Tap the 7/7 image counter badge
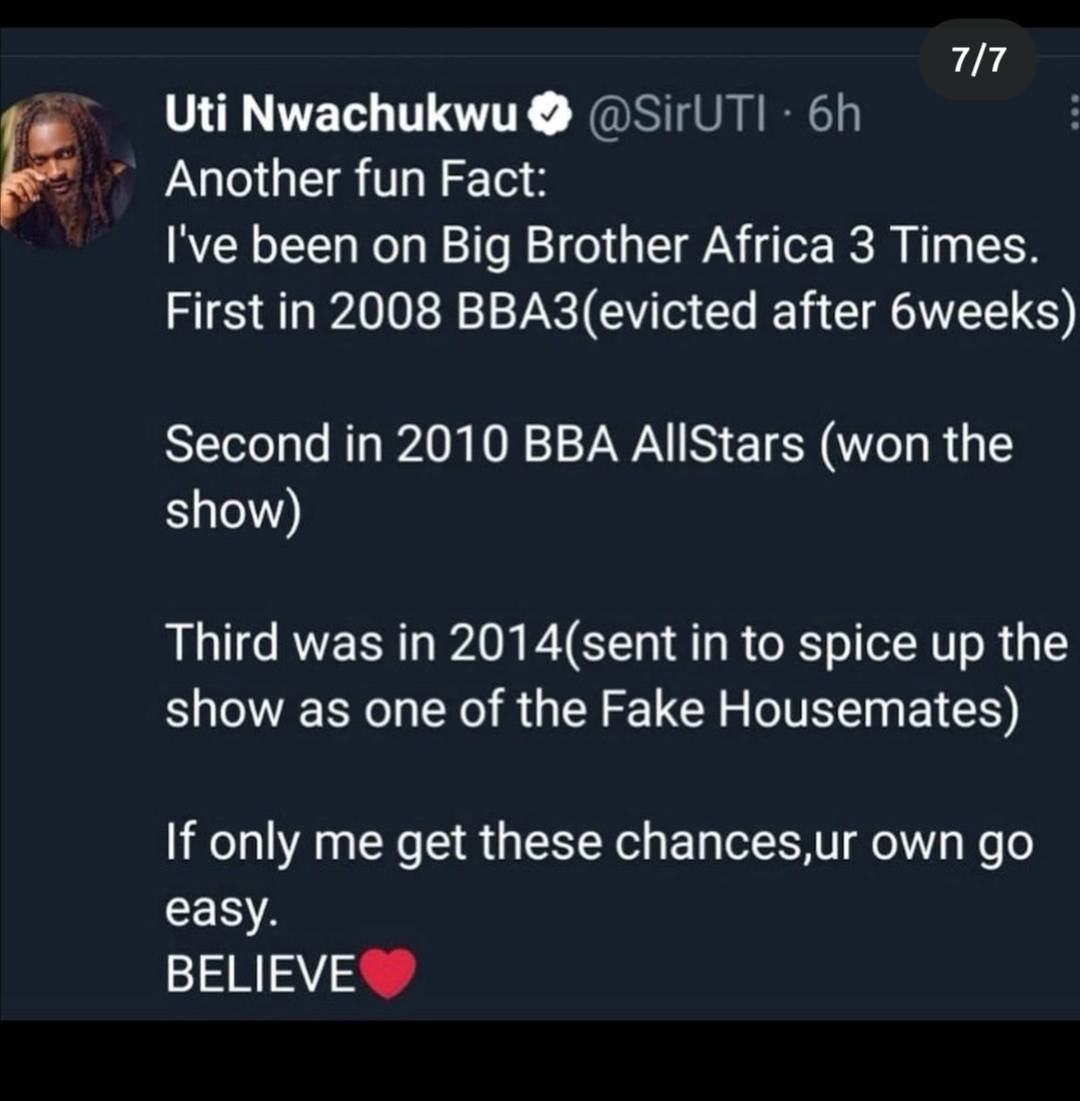This screenshot has width=1080, height=1101. click(x=977, y=62)
